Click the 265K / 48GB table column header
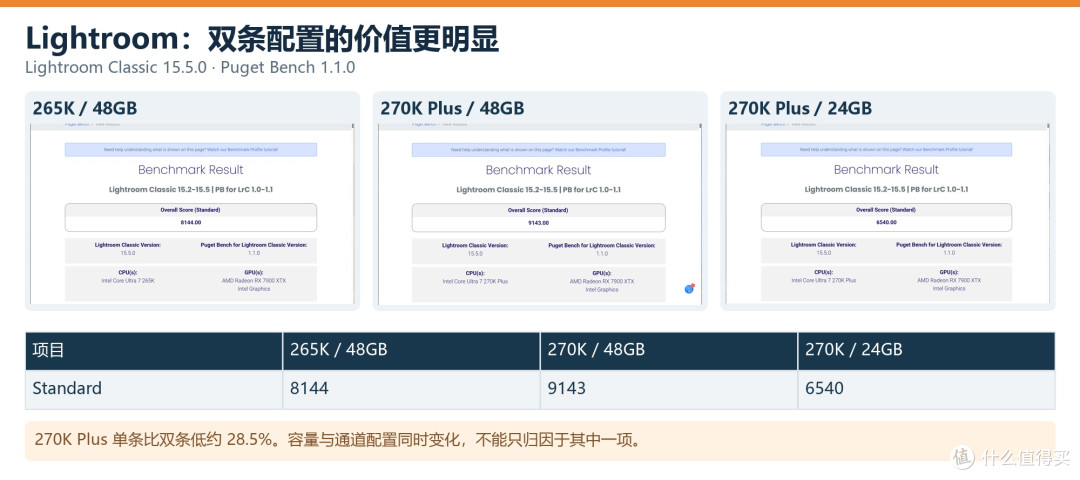The width and height of the screenshot is (1080, 480). [x=411, y=351]
